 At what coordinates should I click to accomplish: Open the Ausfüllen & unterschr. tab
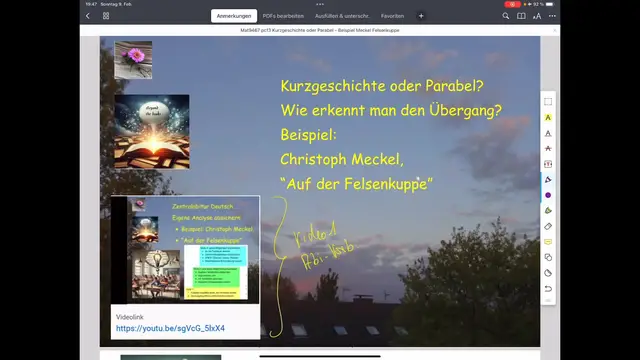point(342,16)
